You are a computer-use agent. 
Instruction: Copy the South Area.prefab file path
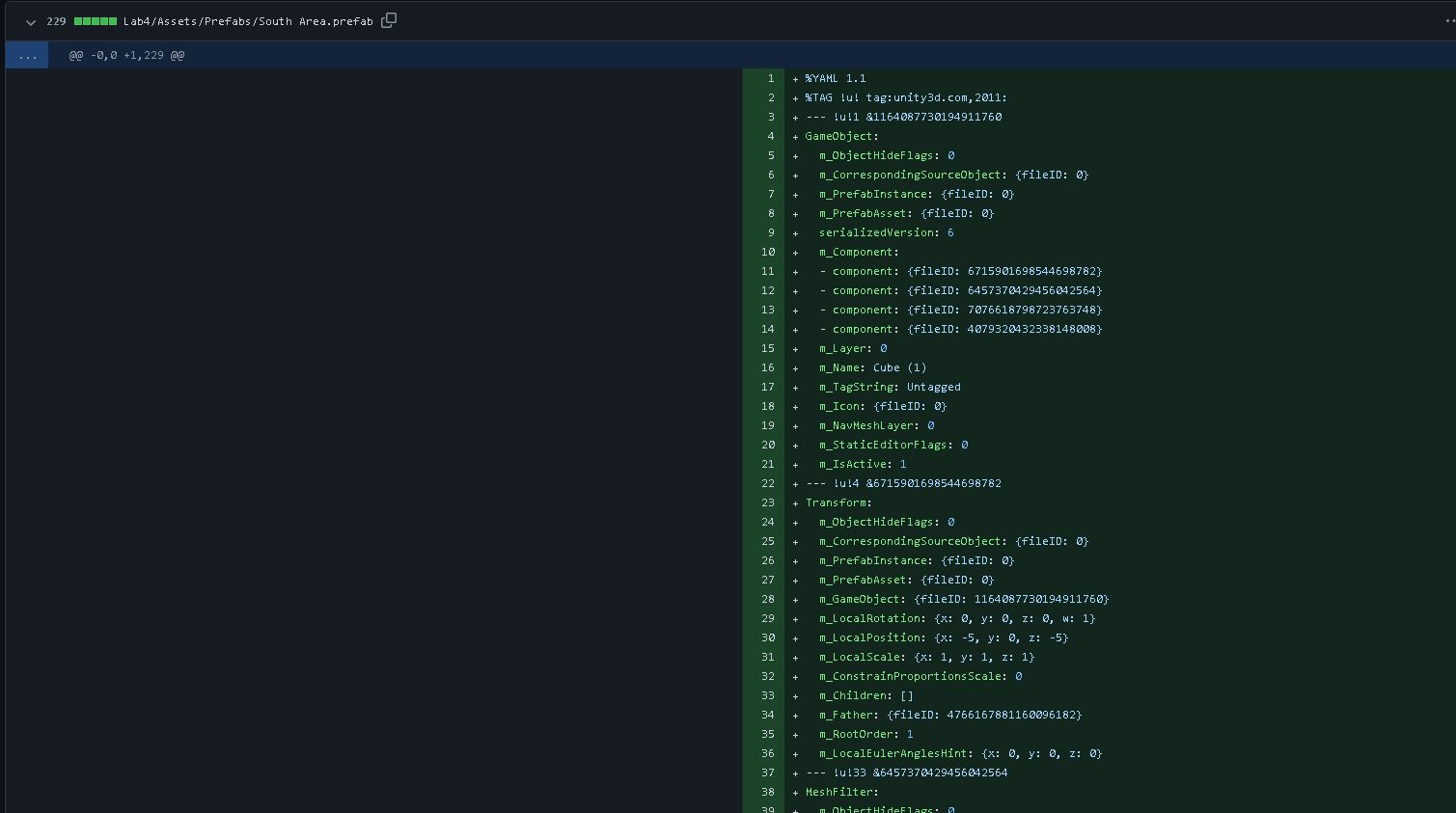point(389,20)
